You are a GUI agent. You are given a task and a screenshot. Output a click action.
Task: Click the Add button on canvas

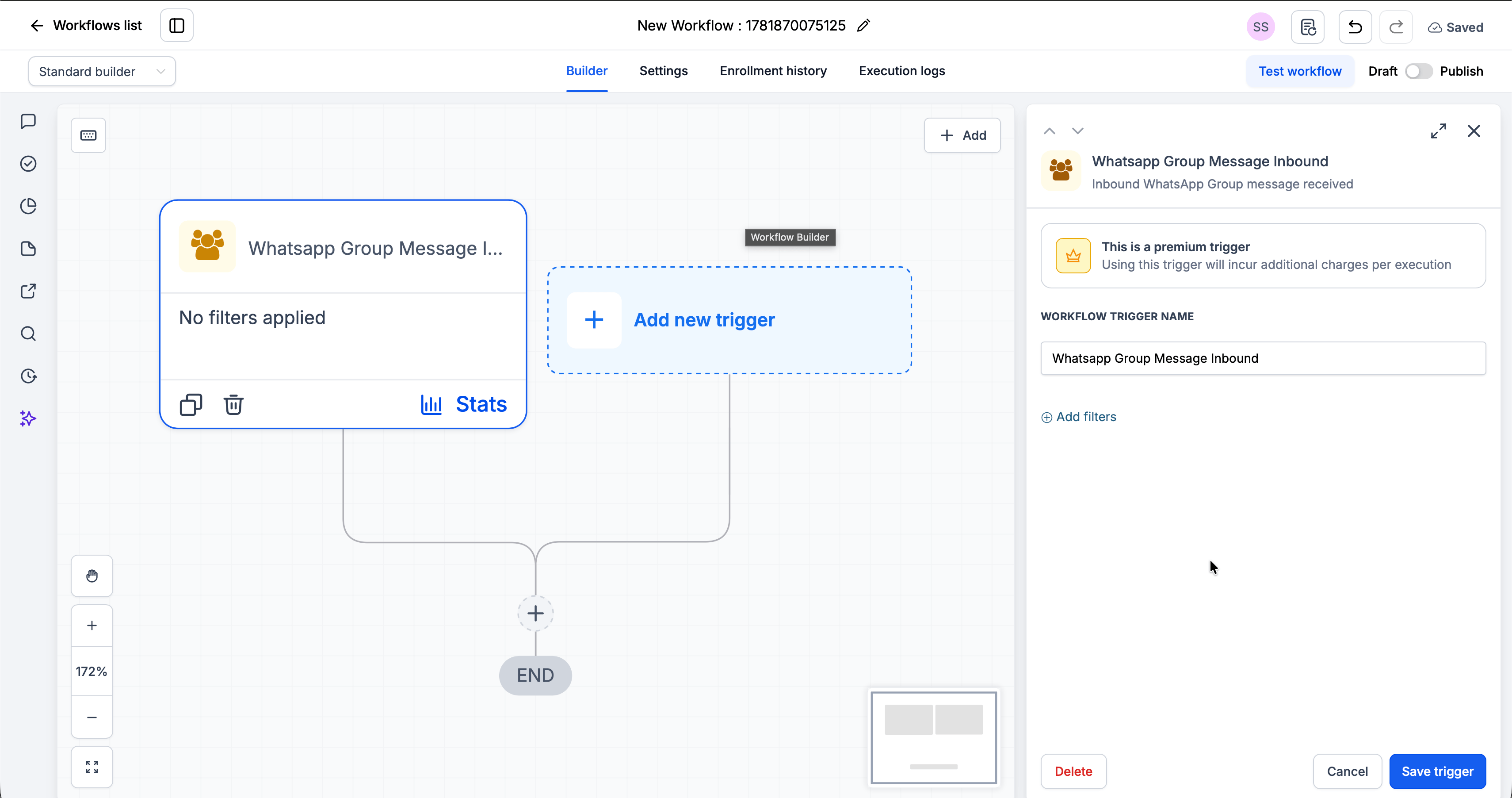[962, 136]
